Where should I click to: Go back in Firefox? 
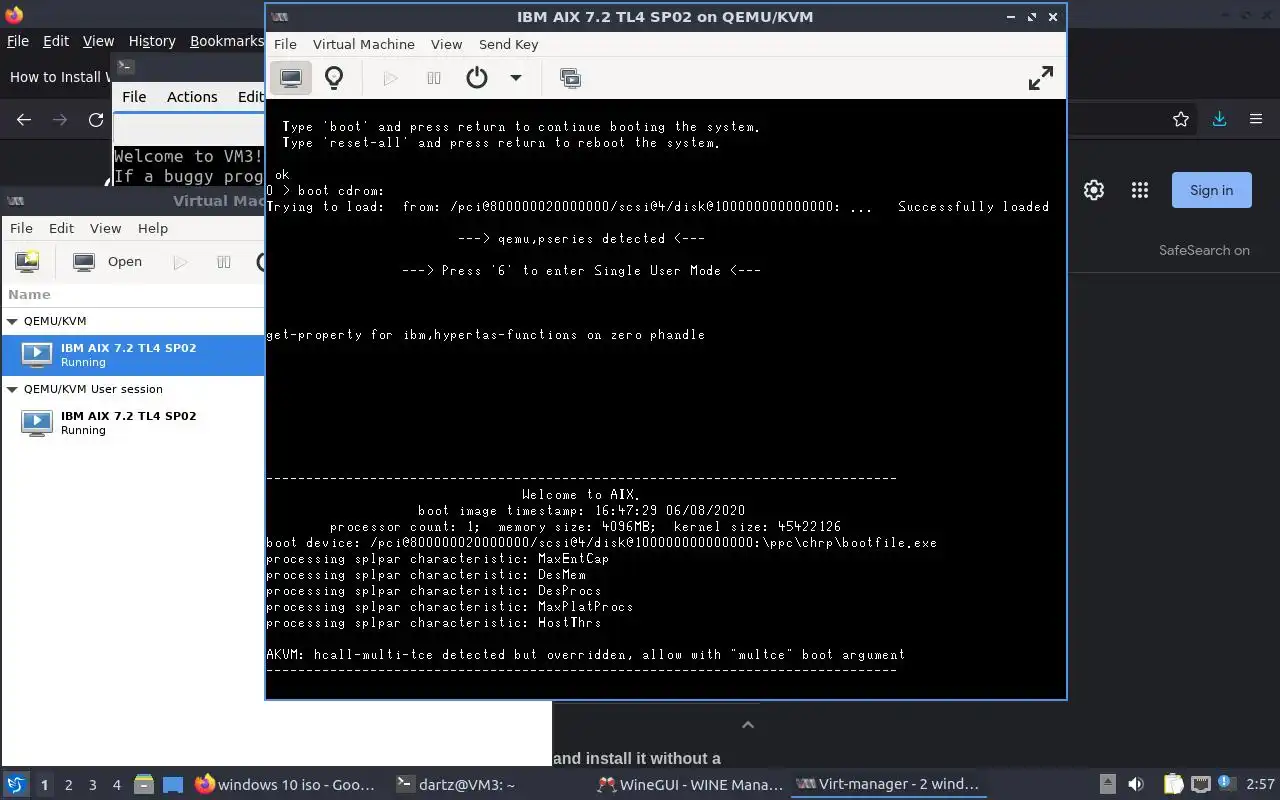click(x=24, y=119)
